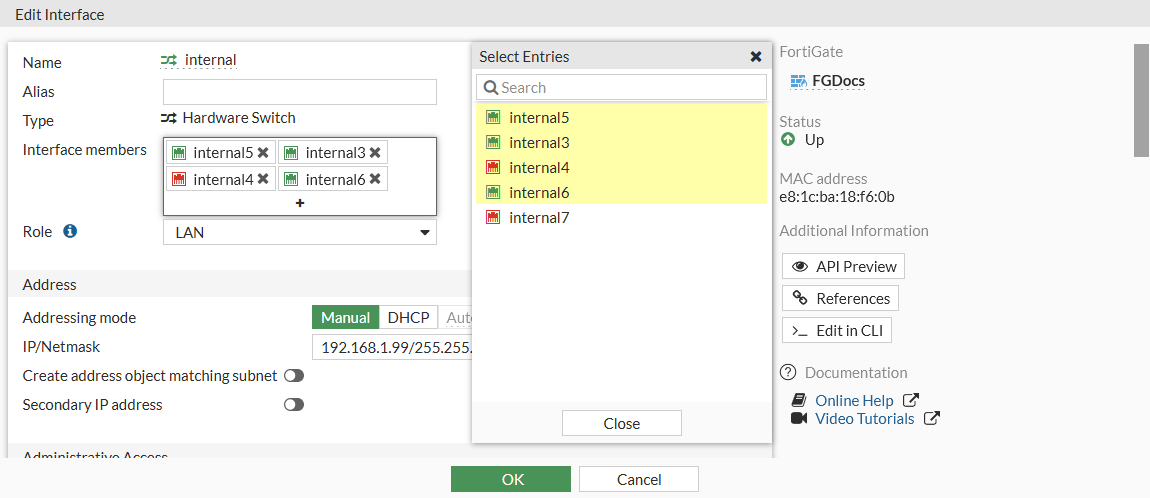
Task: Switch addressing mode to DHCP
Action: [408, 318]
